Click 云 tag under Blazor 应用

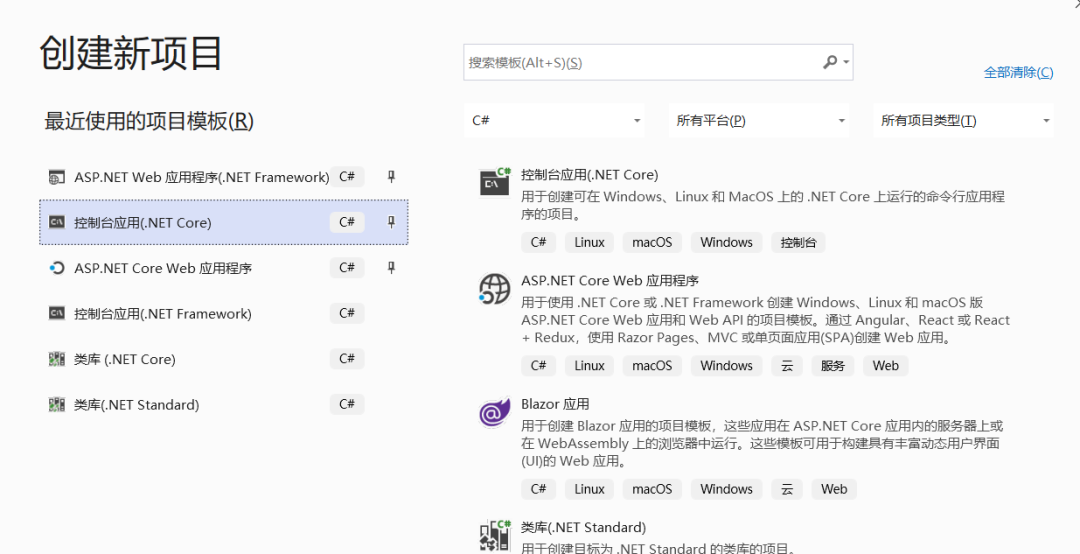(x=787, y=489)
